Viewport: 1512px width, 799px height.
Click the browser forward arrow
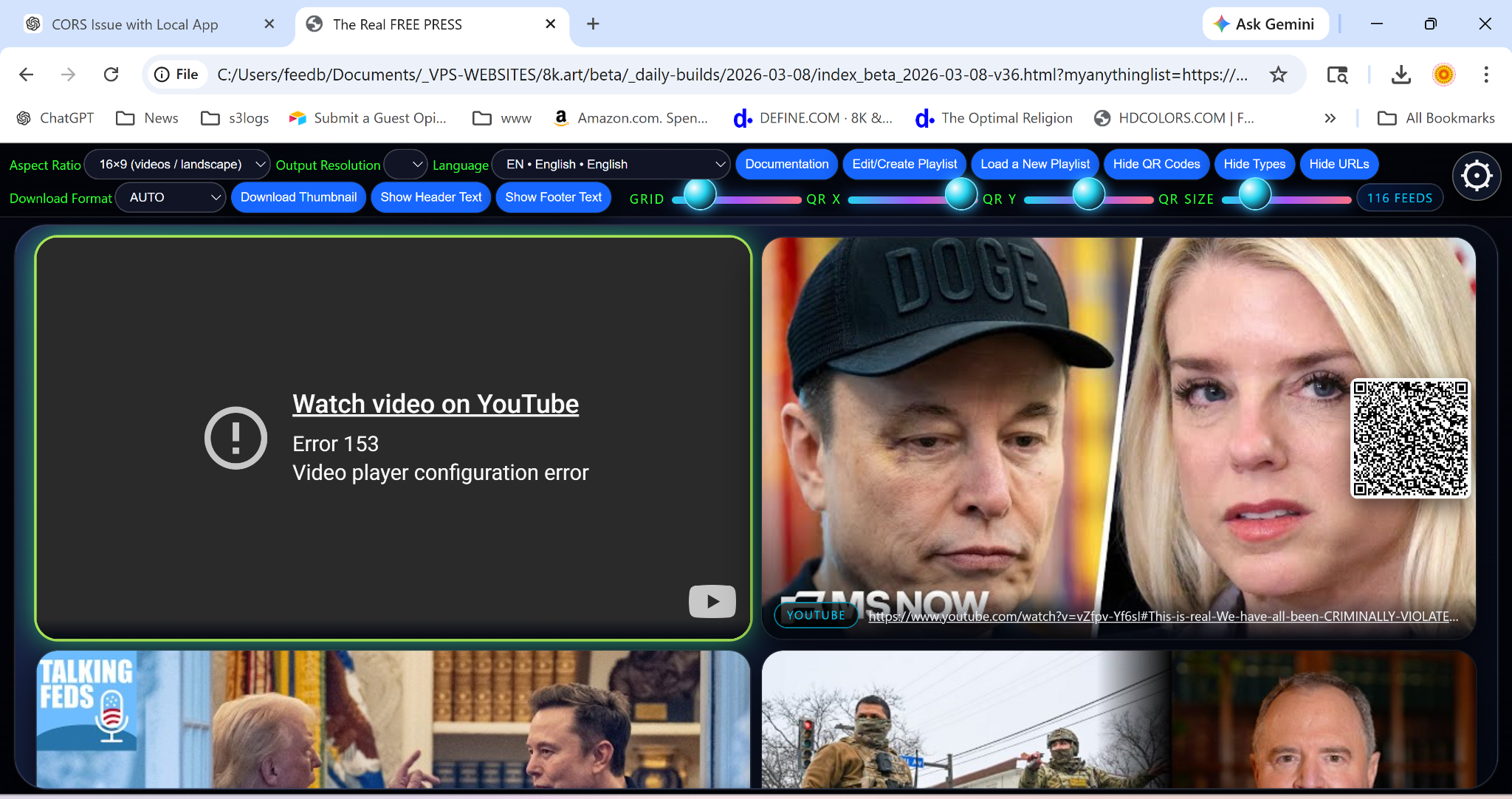coord(69,75)
